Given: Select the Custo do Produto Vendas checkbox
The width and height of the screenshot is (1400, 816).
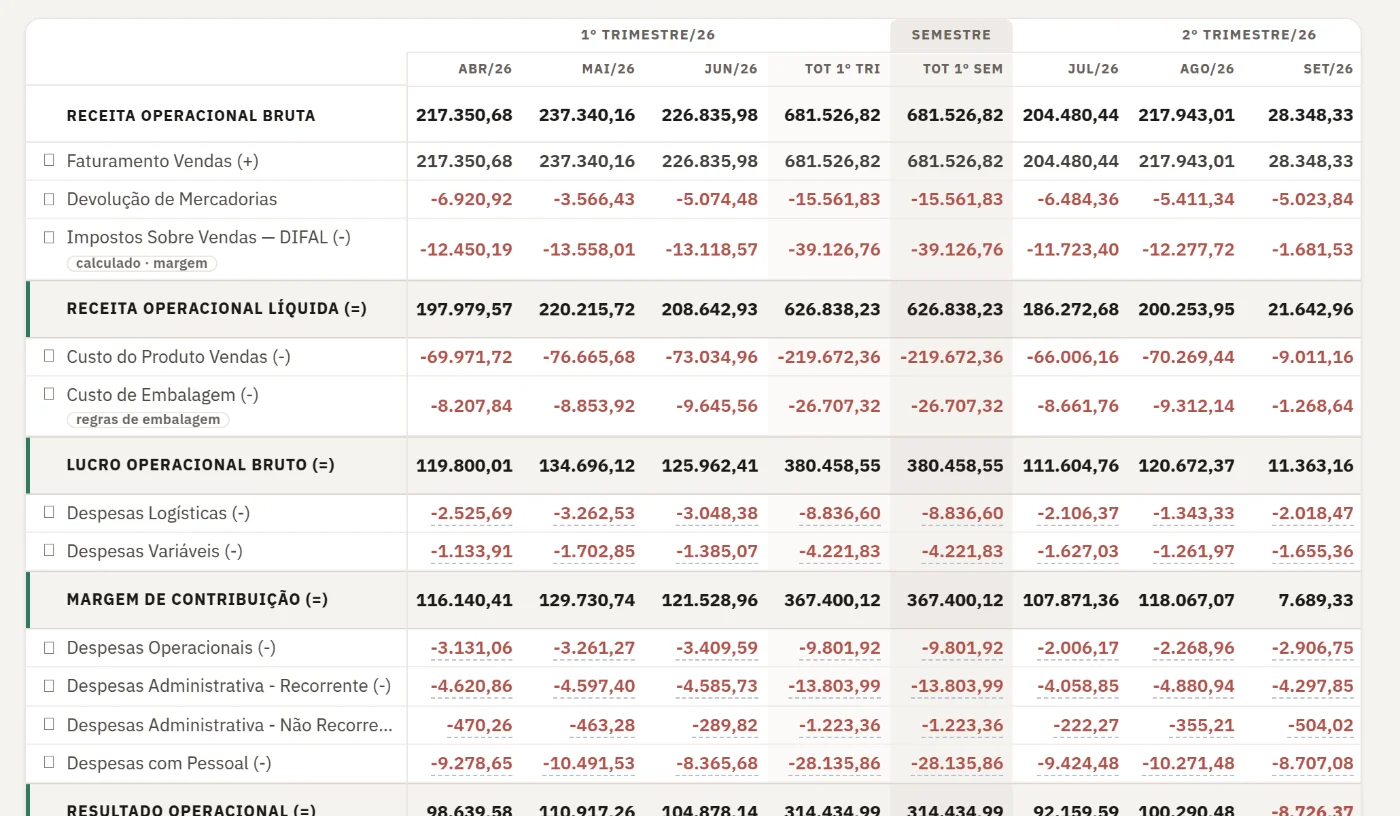Looking at the screenshot, I should click(49, 355).
